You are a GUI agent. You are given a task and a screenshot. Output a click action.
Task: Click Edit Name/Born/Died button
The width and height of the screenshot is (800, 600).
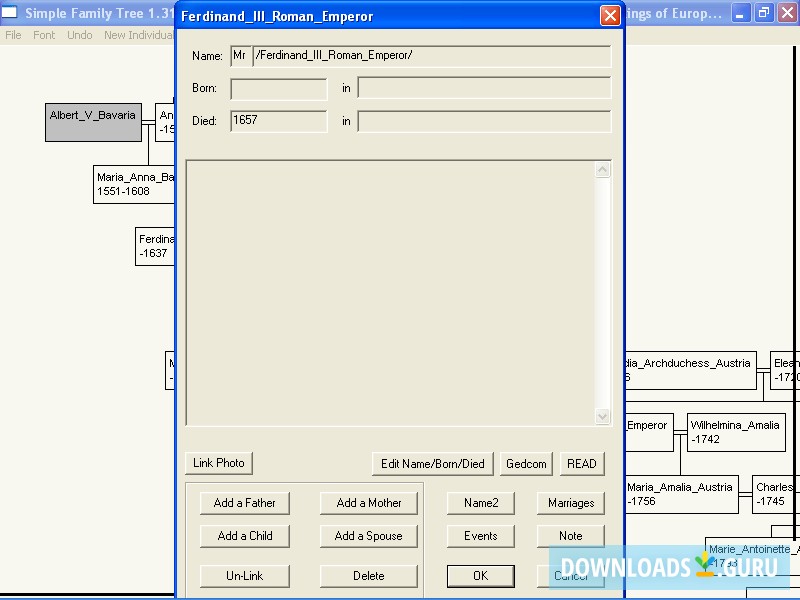pyautogui.click(x=433, y=464)
